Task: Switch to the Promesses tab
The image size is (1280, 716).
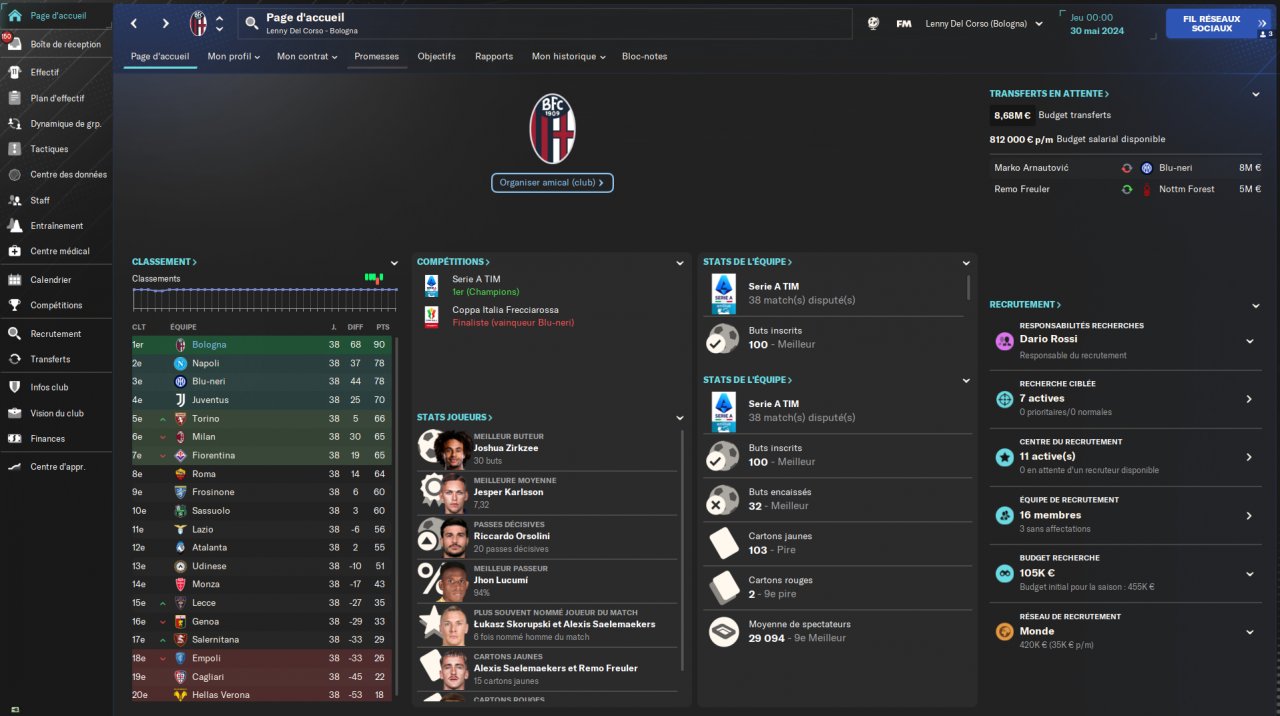Action: pyautogui.click(x=376, y=57)
